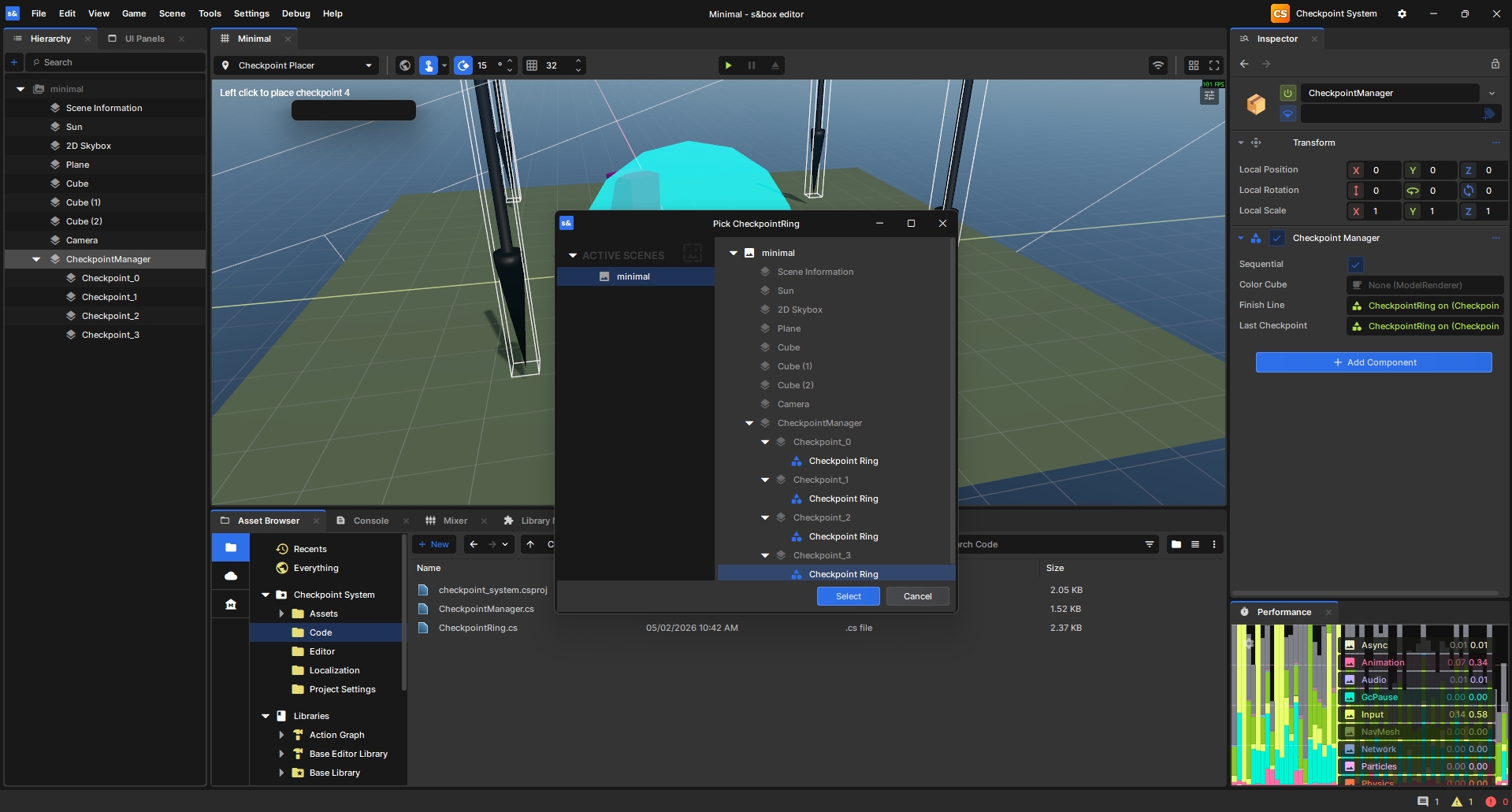Screen dimensions: 1512x812
Task: Open the asset filter icon in search bar
Action: click(1150, 544)
